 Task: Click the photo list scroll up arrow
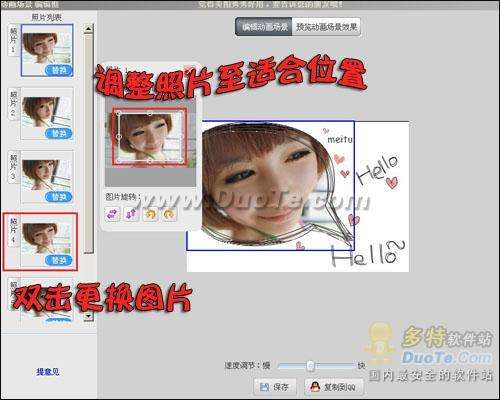click(88, 29)
